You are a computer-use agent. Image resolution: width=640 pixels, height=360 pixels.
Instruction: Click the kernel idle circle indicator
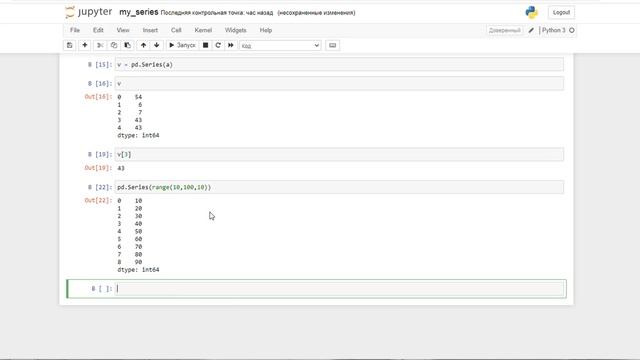(x=572, y=30)
